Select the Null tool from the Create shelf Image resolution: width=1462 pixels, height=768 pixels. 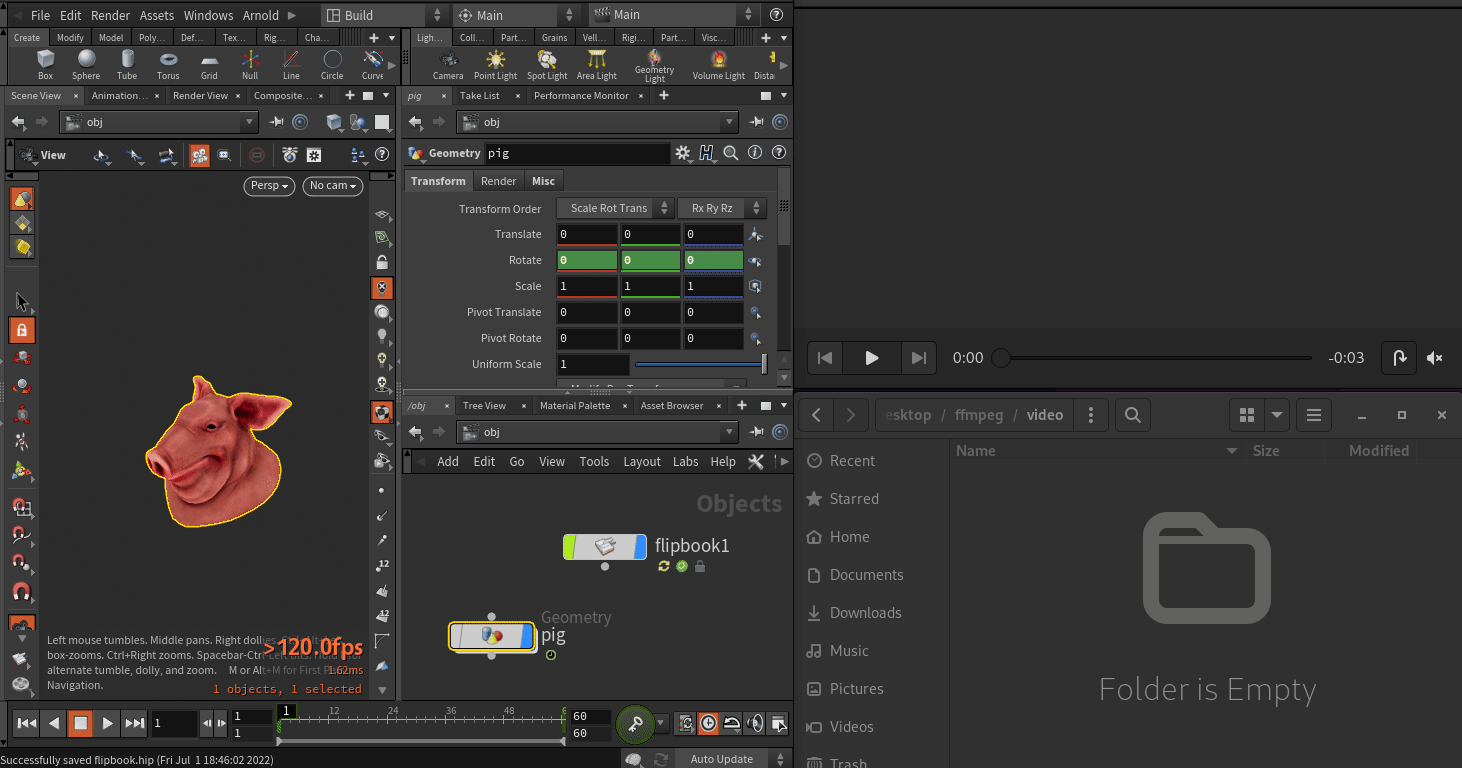pyautogui.click(x=250, y=64)
